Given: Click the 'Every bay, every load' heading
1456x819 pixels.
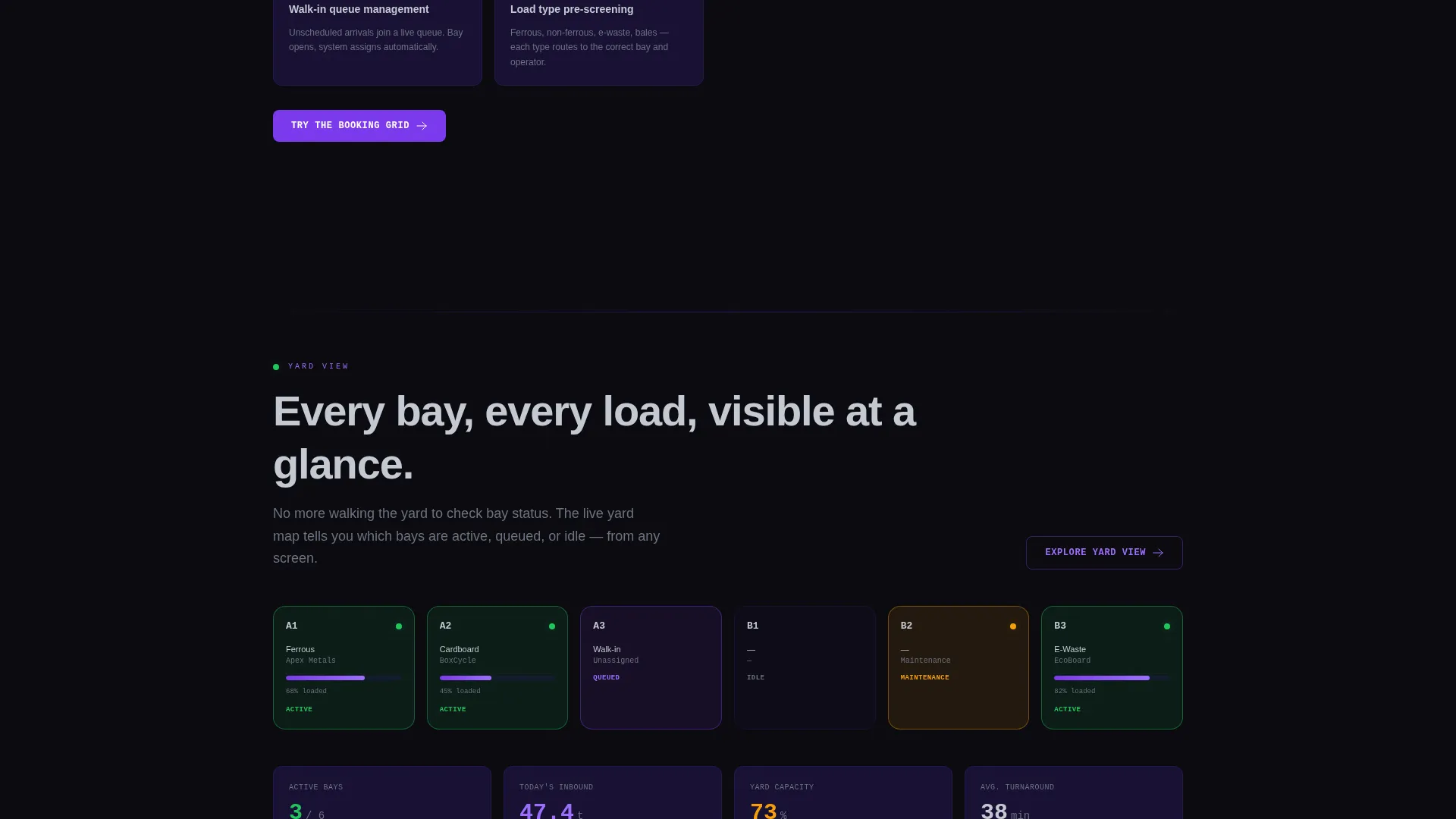Looking at the screenshot, I should click(x=595, y=438).
